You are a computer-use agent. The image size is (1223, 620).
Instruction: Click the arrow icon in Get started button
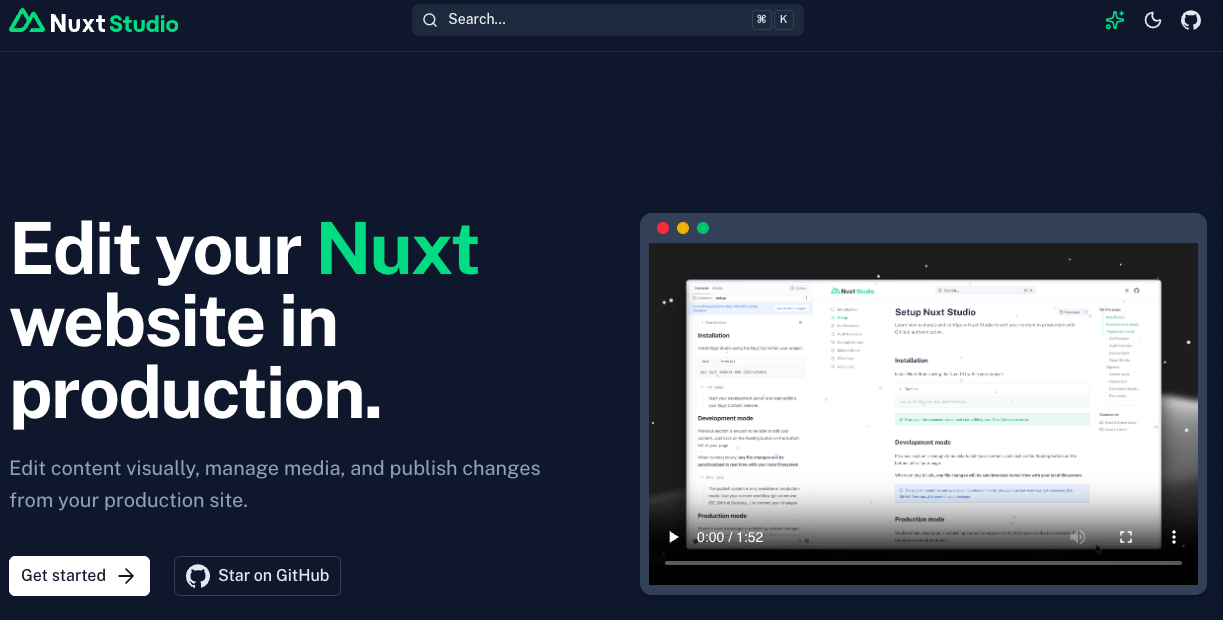pos(126,575)
